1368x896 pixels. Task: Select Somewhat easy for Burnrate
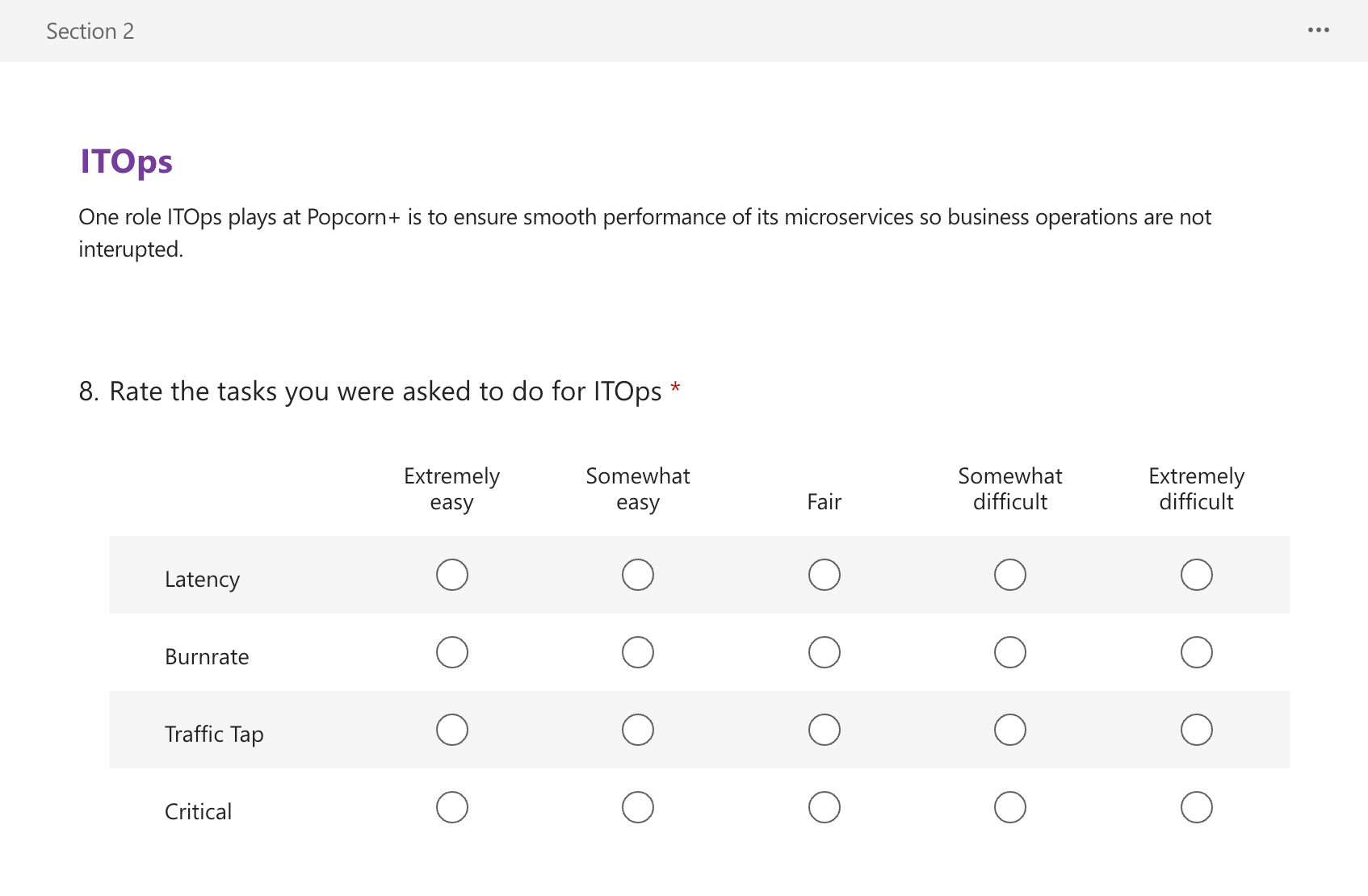point(637,652)
